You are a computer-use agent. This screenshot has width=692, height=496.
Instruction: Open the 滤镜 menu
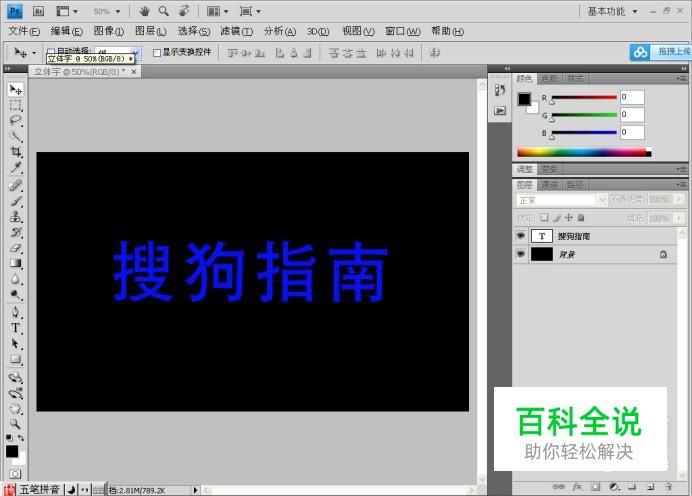[237, 31]
